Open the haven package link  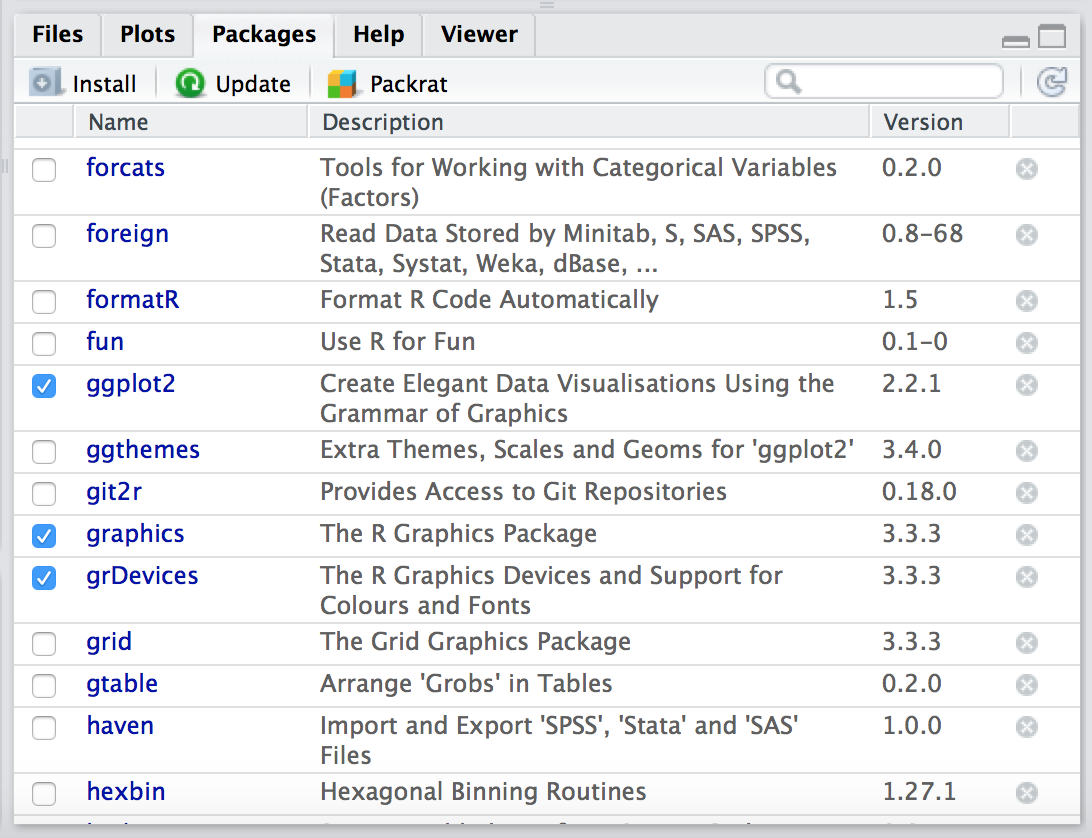tap(120, 725)
